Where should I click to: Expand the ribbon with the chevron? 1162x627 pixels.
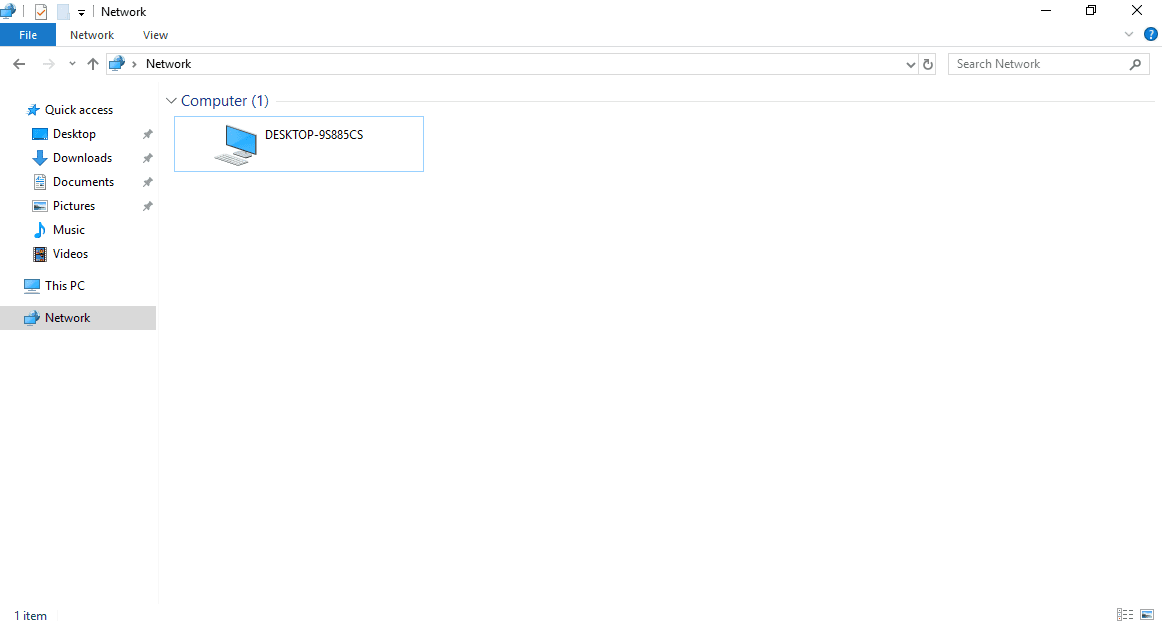pyautogui.click(x=1129, y=34)
